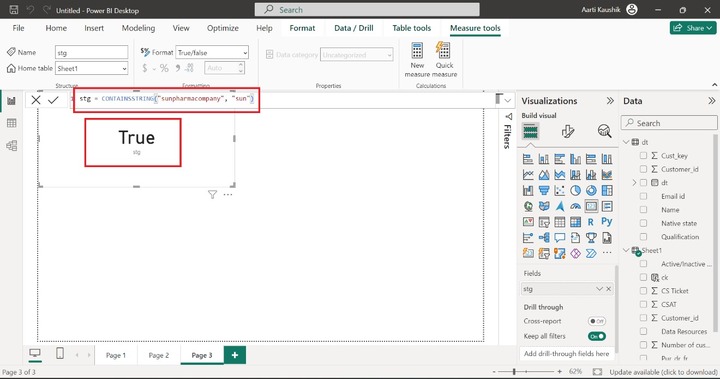Select the Stacked bar chart visual
Image resolution: width=720 pixels, height=379 pixels.
tap(528, 159)
